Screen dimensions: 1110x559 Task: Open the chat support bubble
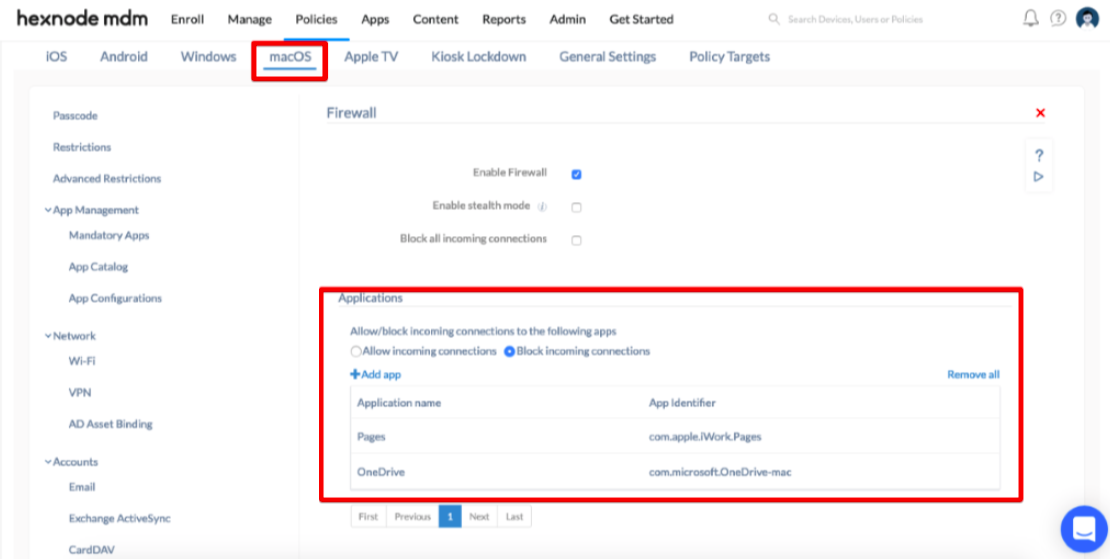click(1084, 529)
